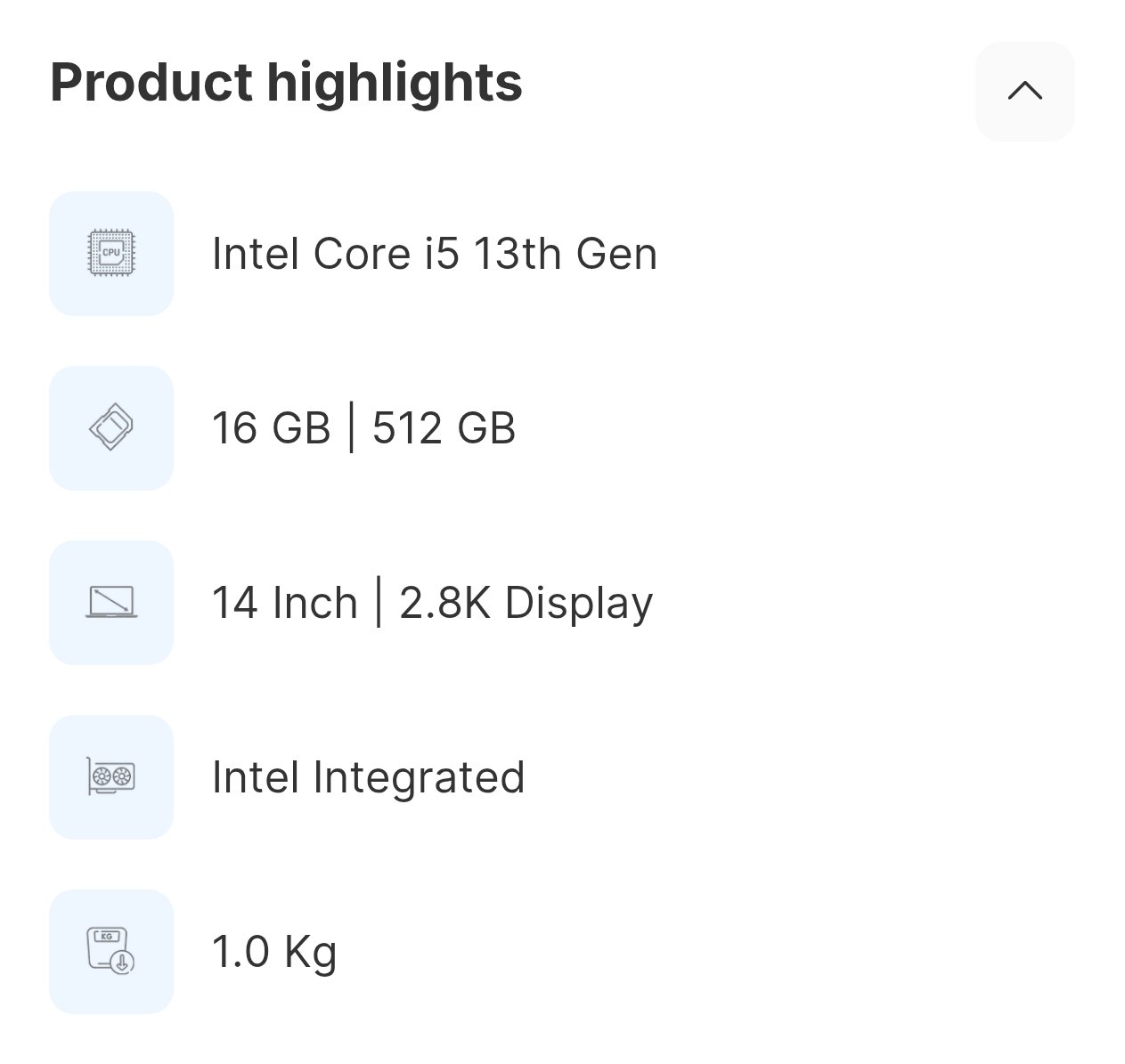Click the weight scale icon
1125x1064 pixels.
click(x=111, y=951)
